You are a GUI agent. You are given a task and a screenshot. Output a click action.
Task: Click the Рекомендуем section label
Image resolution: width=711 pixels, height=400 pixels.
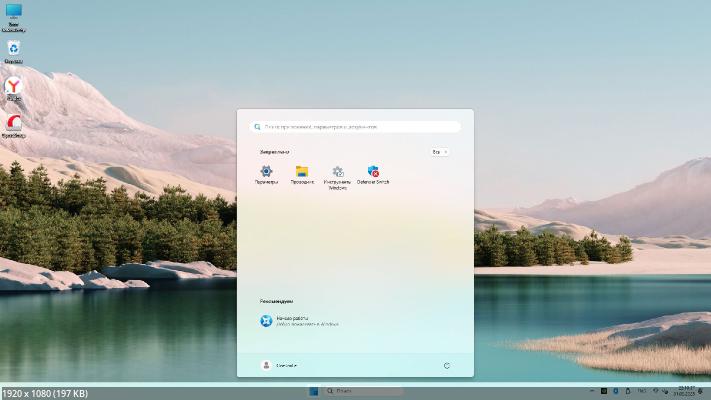coord(276,301)
